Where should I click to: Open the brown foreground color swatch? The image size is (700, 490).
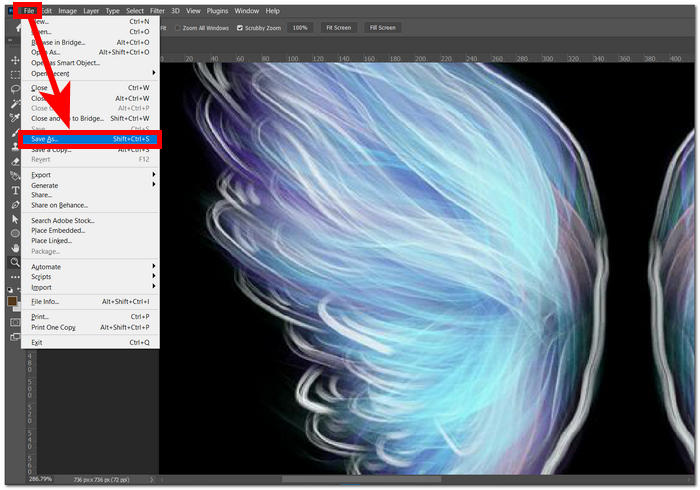coord(12,301)
